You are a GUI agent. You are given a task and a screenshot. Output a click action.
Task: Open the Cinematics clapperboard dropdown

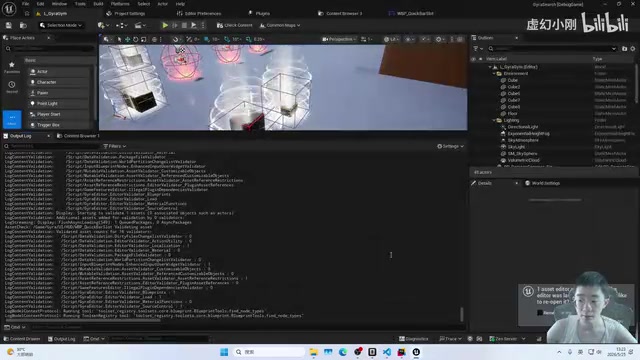(x=140, y=25)
